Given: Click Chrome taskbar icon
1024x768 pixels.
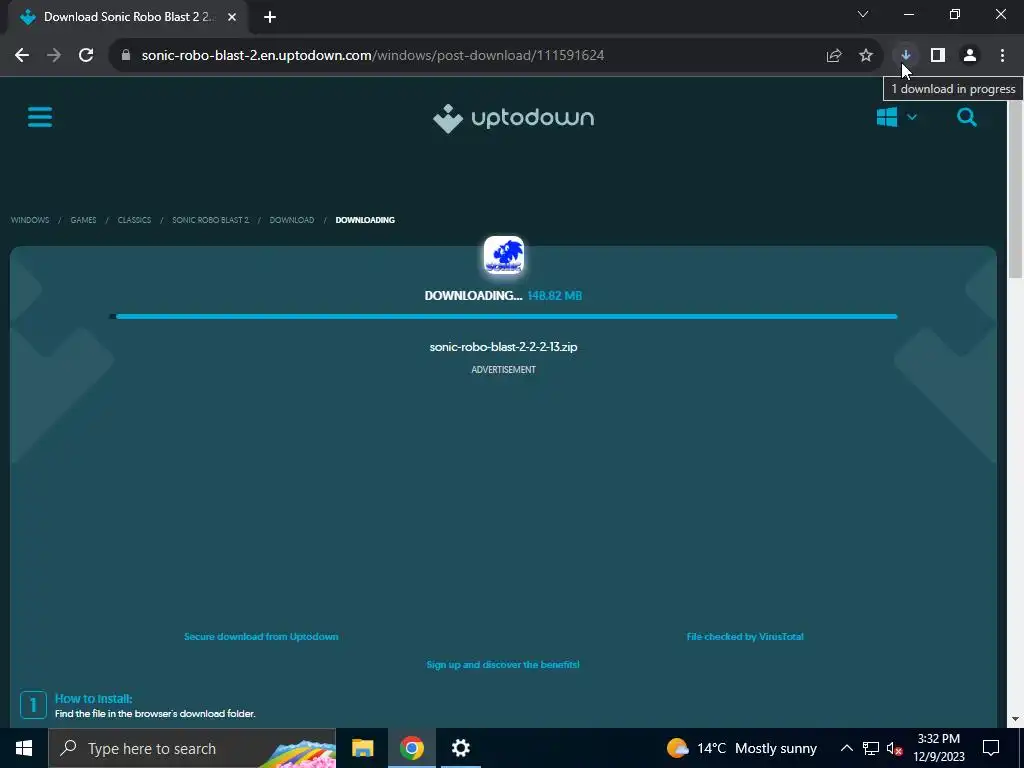Looking at the screenshot, I should (x=411, y=748).
